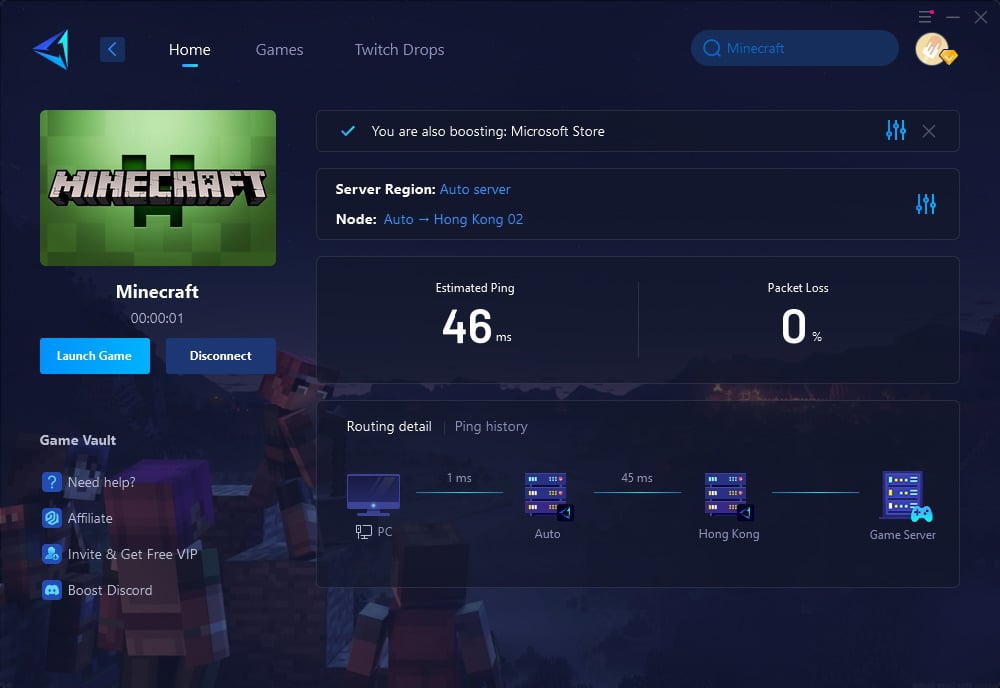
Task: Click the Minecraft title under the cover
Action: point(157,291)
